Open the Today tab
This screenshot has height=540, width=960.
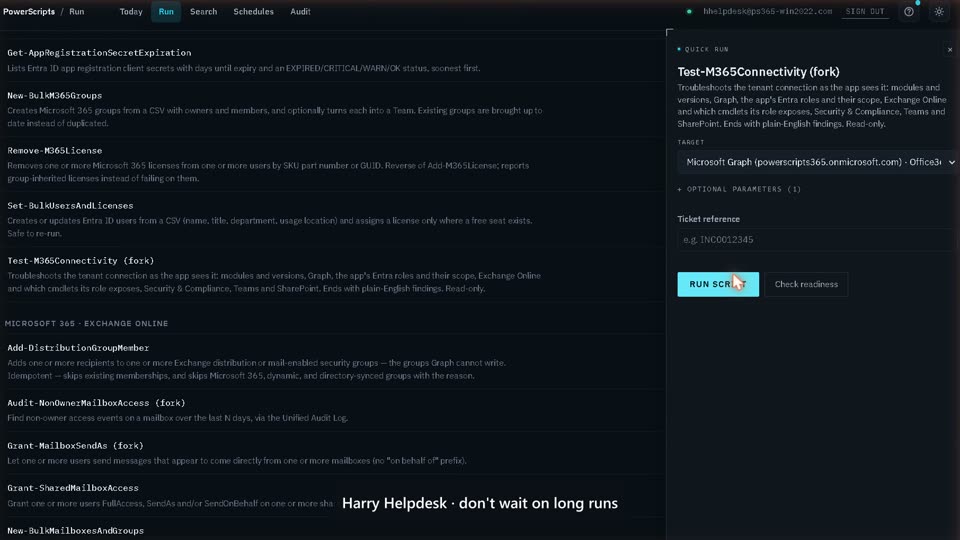click(x=131, y=12)
